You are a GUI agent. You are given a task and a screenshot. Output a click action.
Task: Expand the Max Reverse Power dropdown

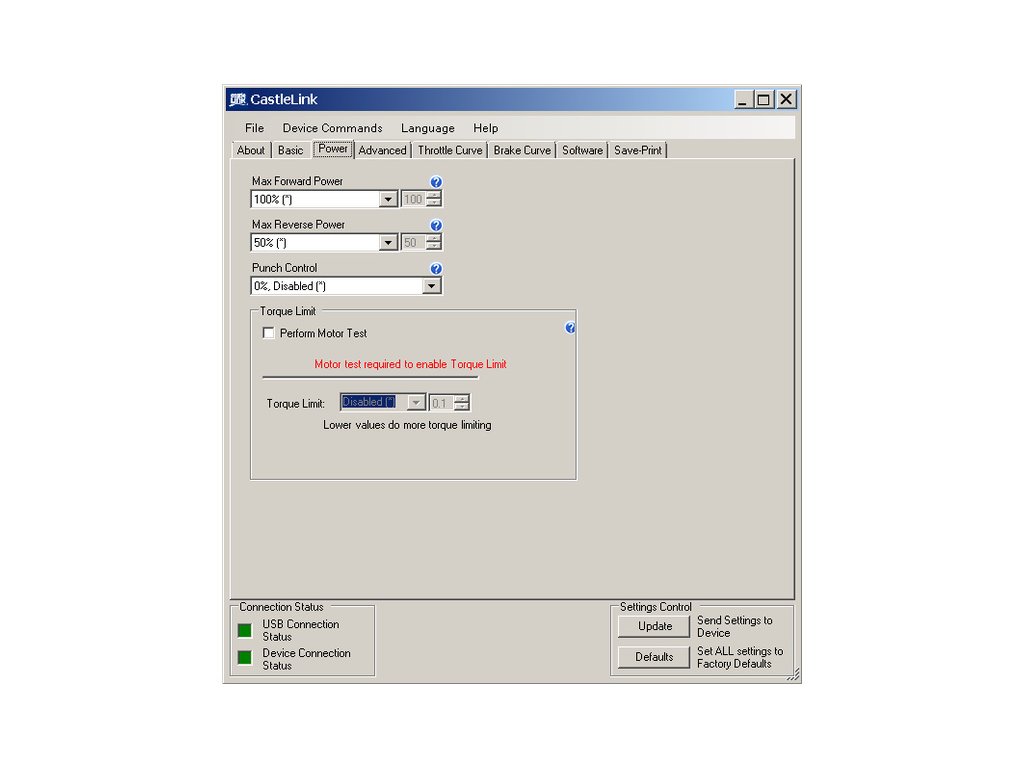(388, 243)
